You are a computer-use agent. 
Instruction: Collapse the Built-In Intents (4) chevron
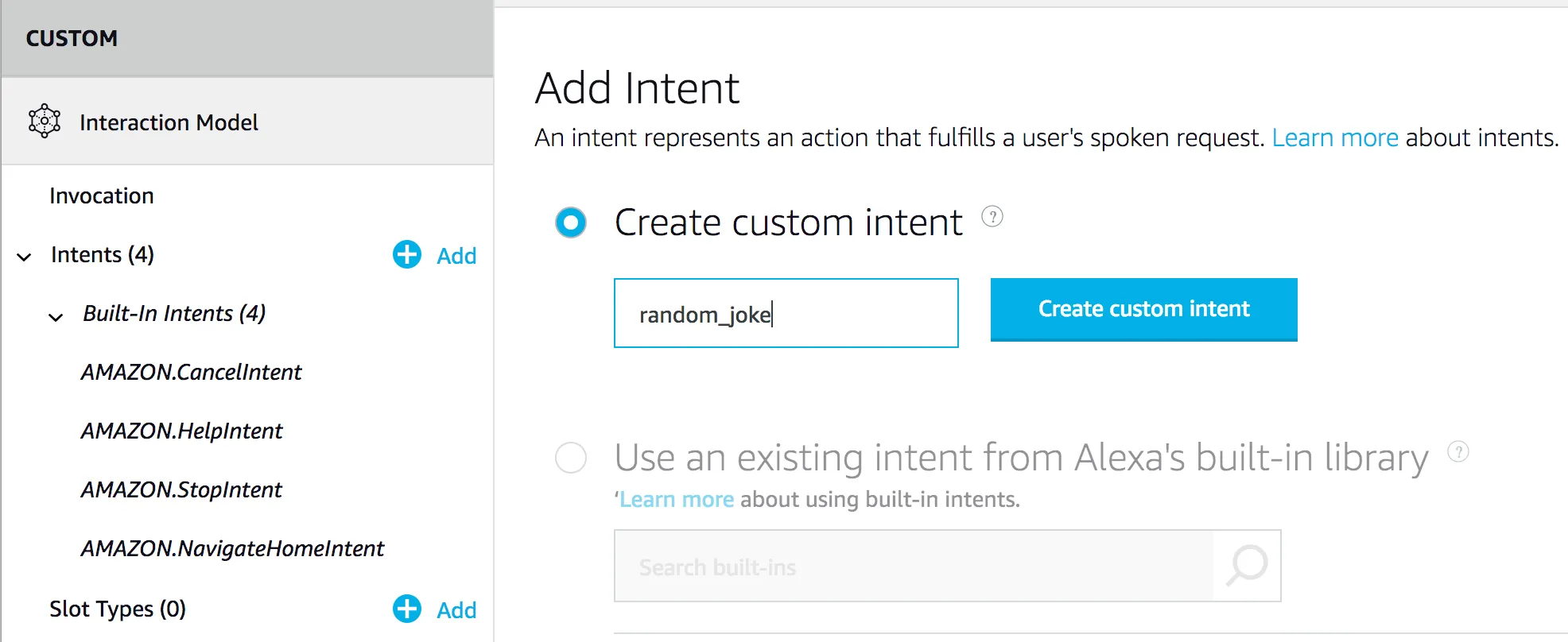(56, 317)
